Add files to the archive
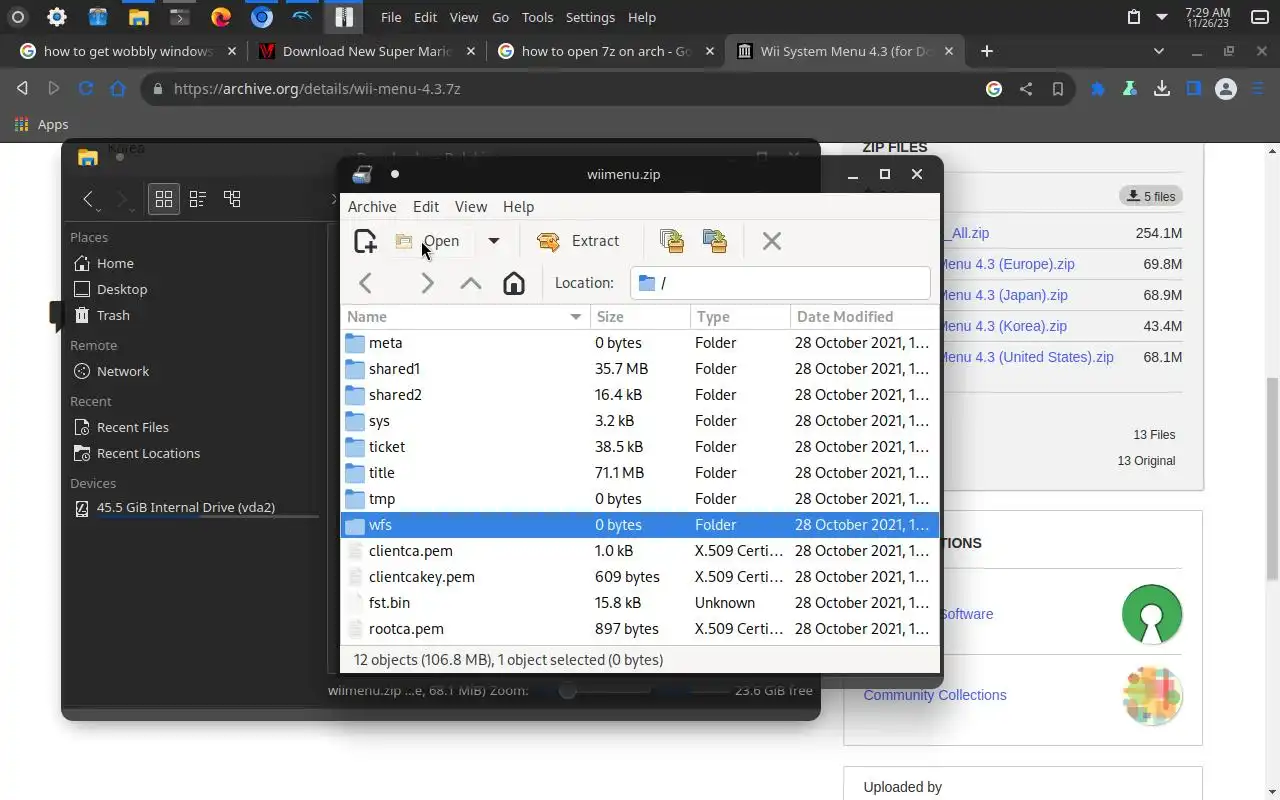1280x800 pixels. point(672,241)
